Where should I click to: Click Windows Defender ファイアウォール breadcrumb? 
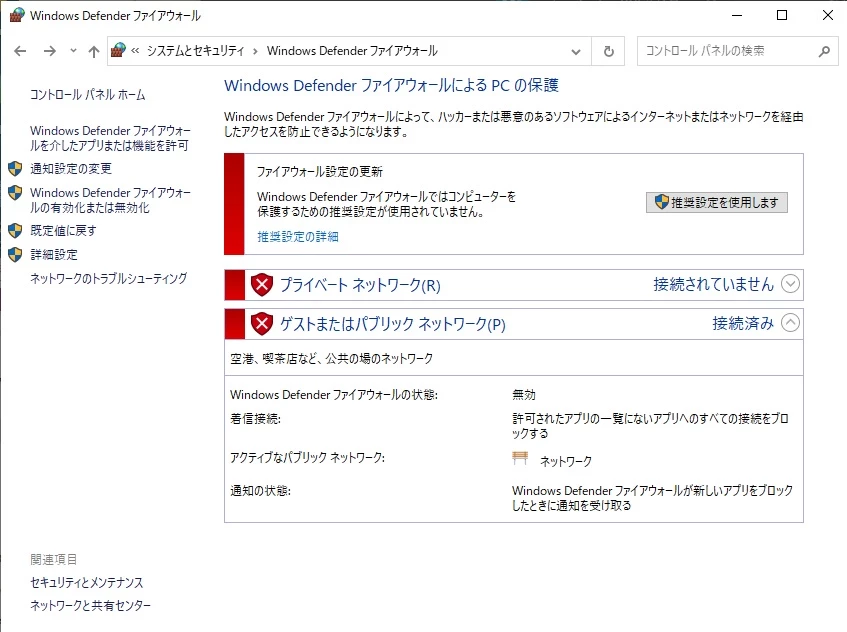click(352, 51)
